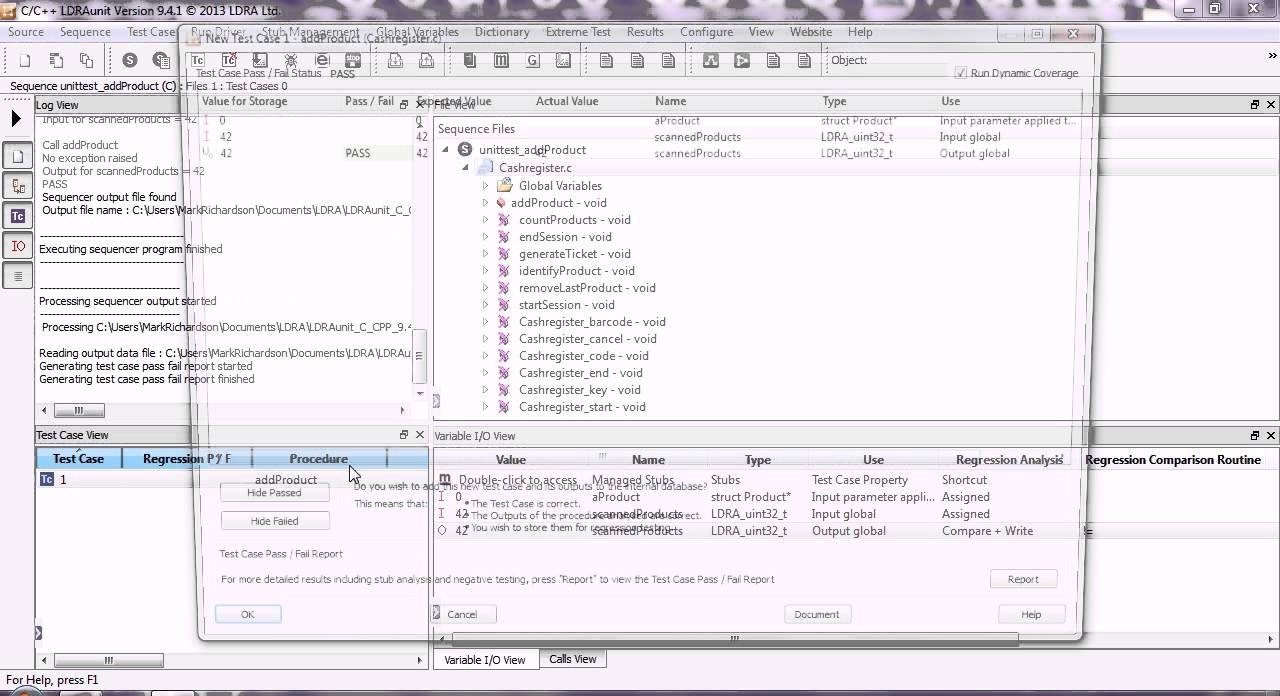This screenshot has height=696, width=1280.
Task: Expand the removeLastProduct - void node
Action: point(486,288)
